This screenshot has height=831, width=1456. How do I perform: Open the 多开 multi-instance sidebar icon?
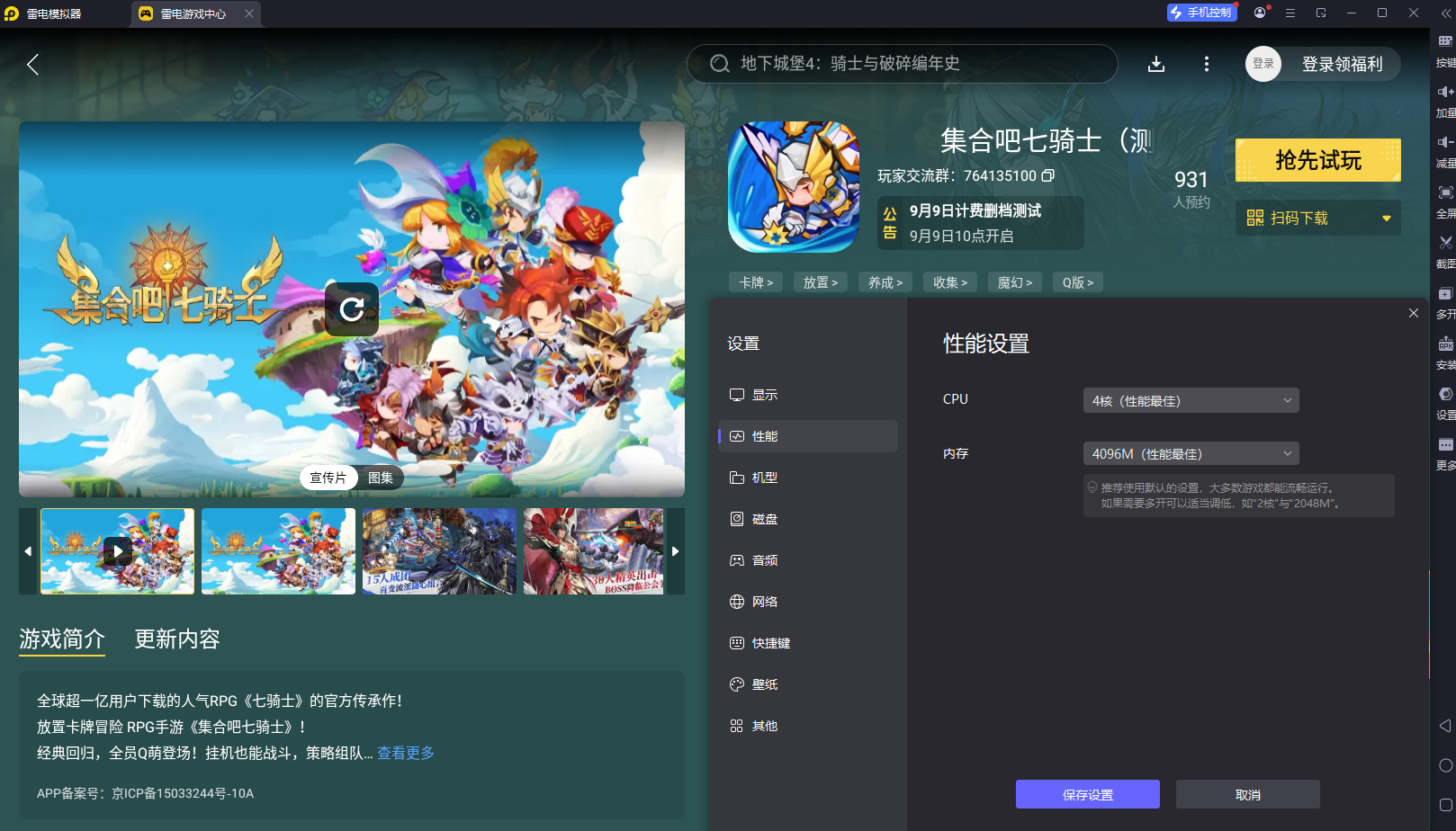1445,302
